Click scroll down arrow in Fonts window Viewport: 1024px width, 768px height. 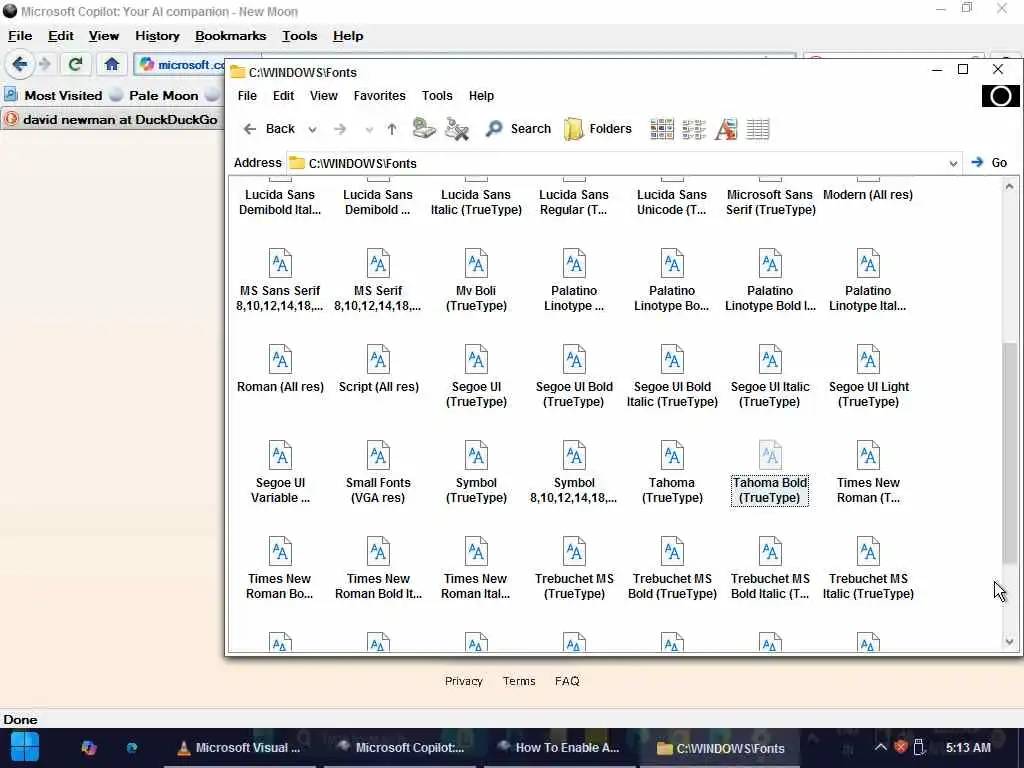click(1010, 642)
